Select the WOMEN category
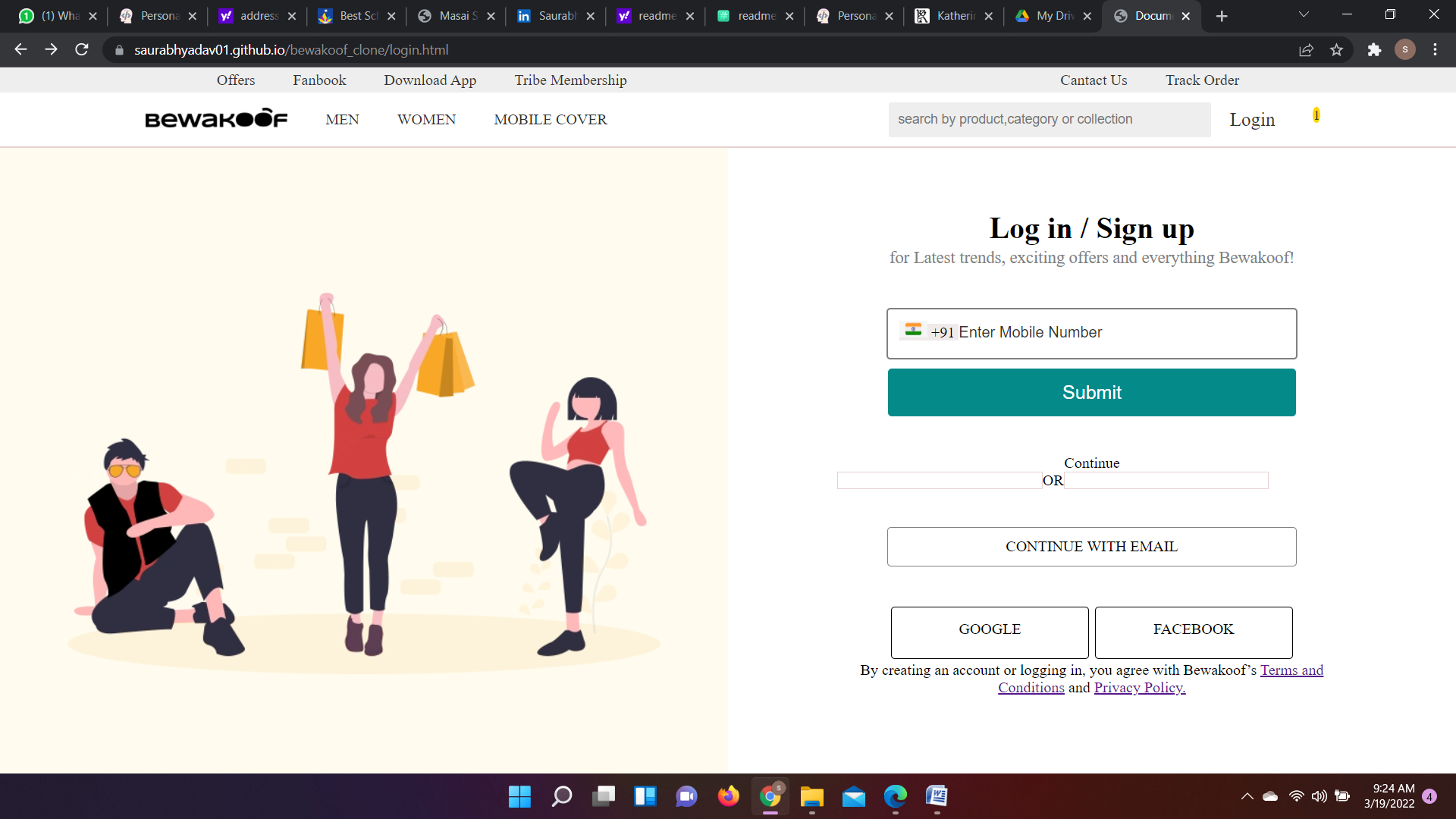 click(x=426, y=119)
